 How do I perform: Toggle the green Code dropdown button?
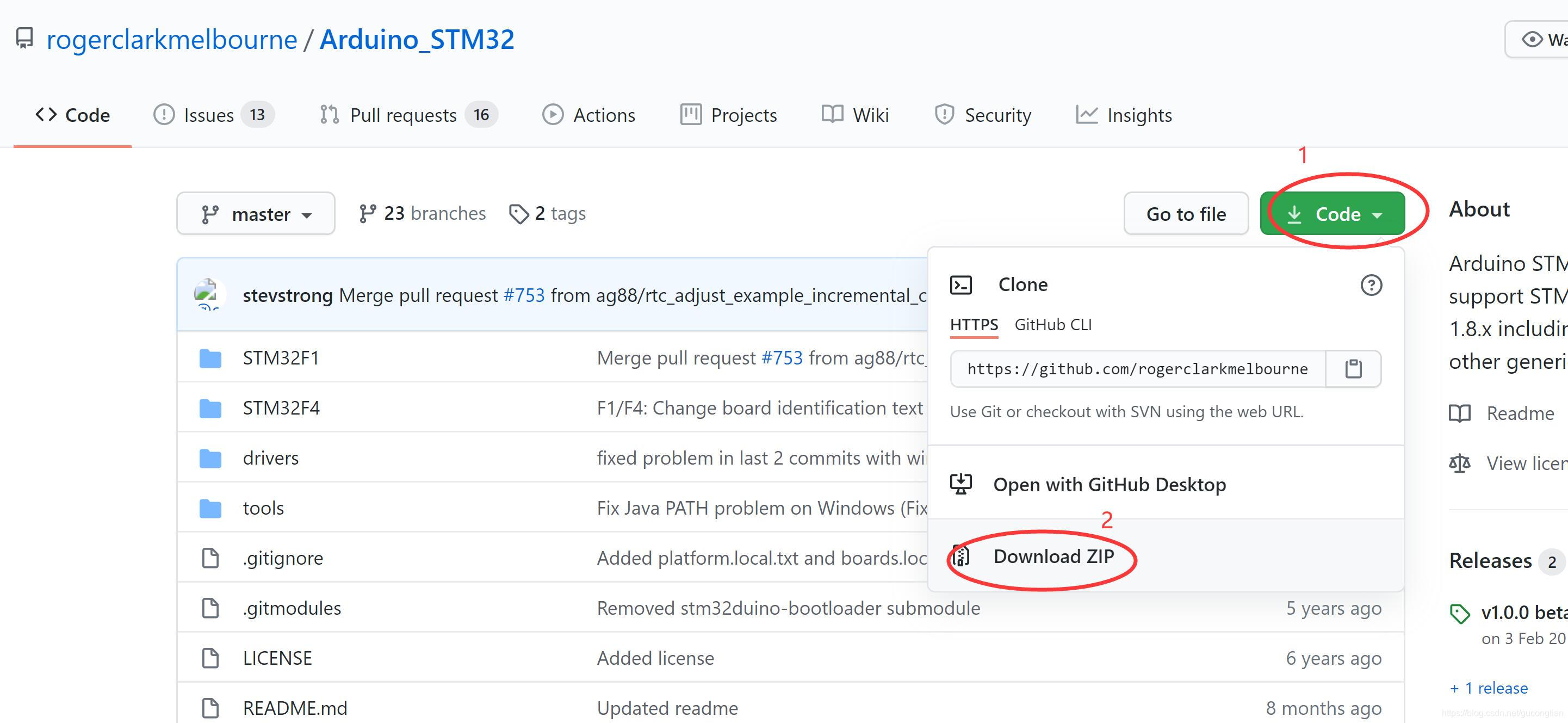click(x=1332, y=214)
